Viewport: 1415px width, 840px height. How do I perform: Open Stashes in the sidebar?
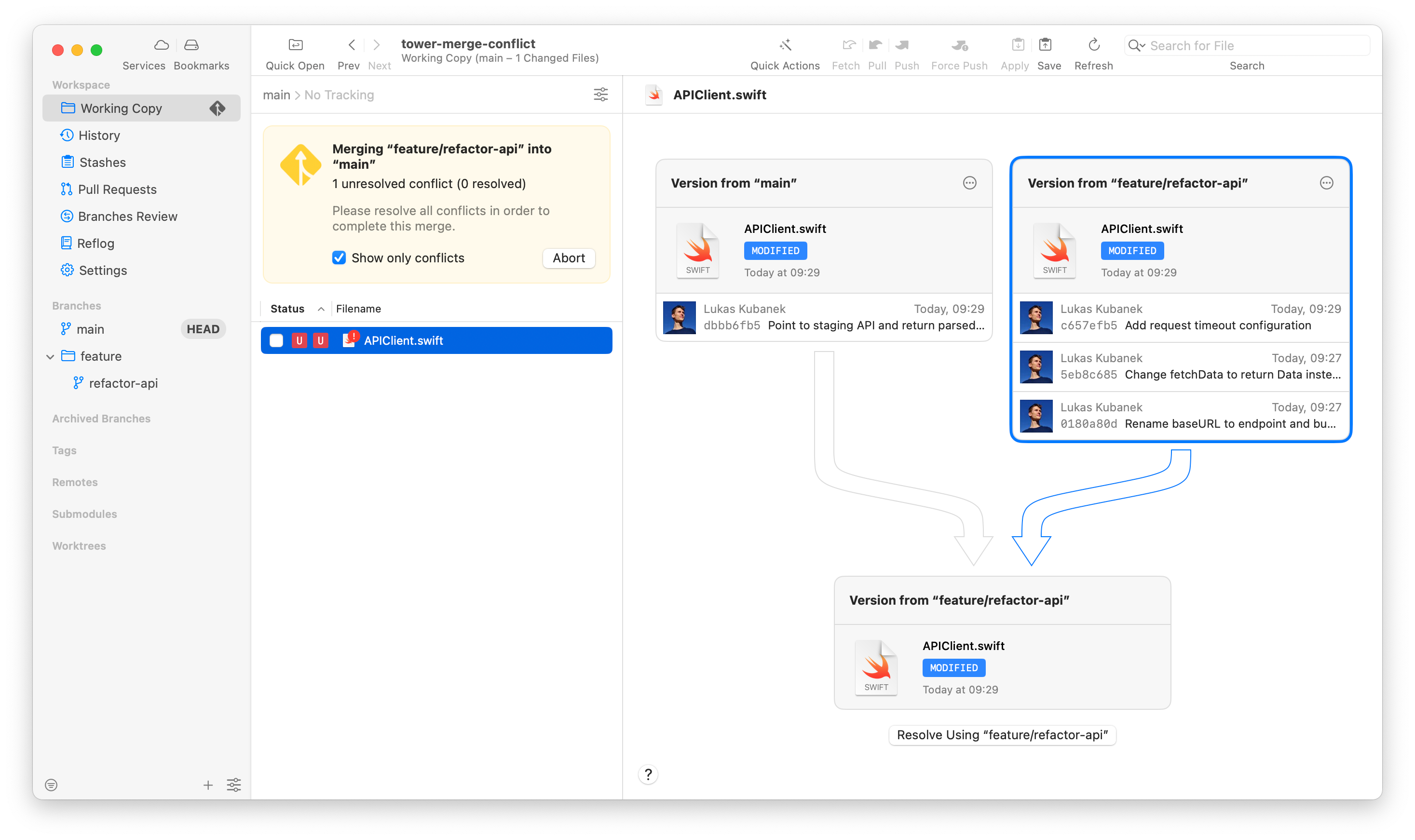102,163
